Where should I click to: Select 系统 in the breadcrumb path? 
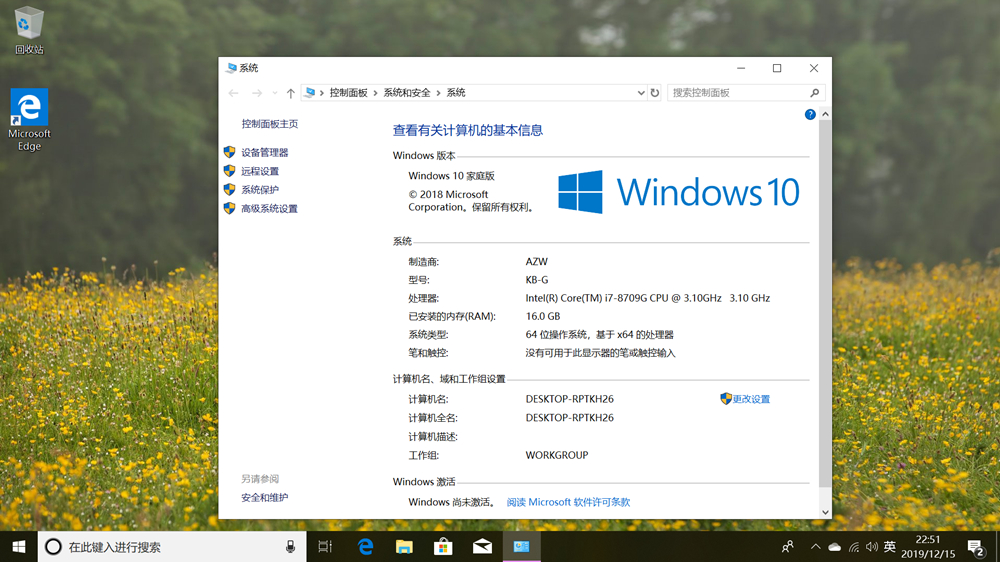click(x=456, y=92)
